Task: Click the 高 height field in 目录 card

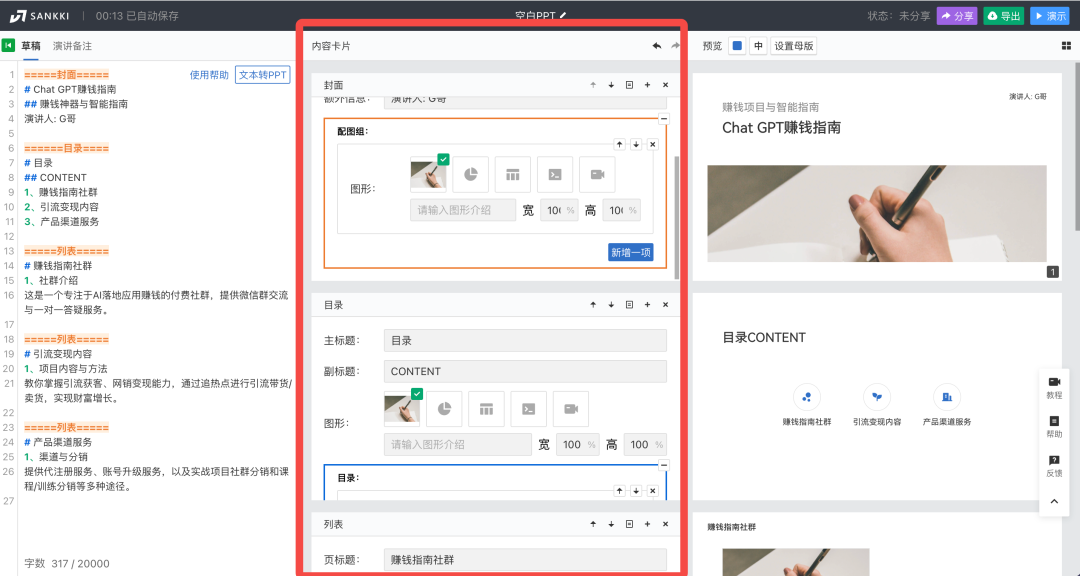Action: (645, 444)
